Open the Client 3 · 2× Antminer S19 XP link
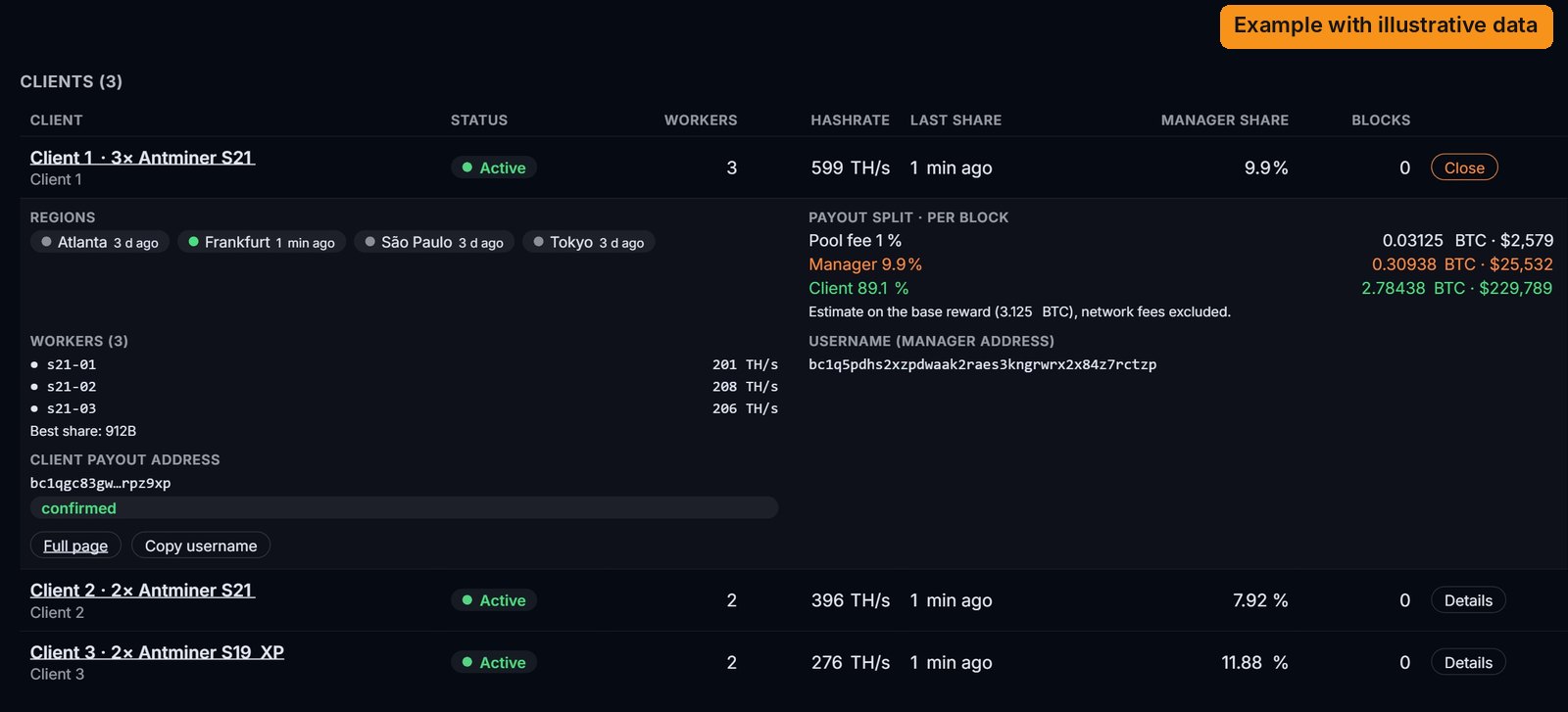Screen dimensions: 1568x712 (x=157, y=652)
